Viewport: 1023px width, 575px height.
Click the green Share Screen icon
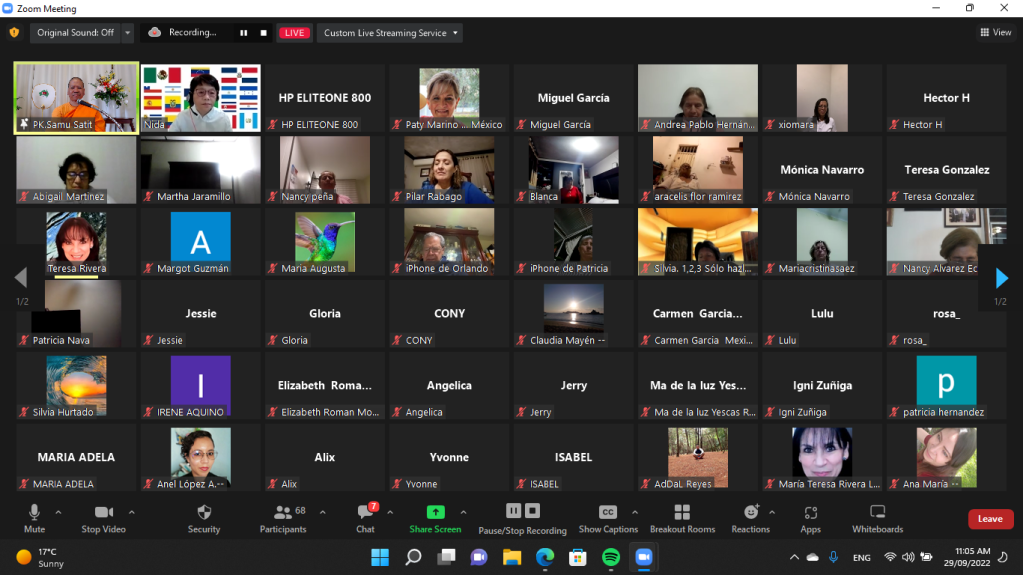(x=435, y=512)
